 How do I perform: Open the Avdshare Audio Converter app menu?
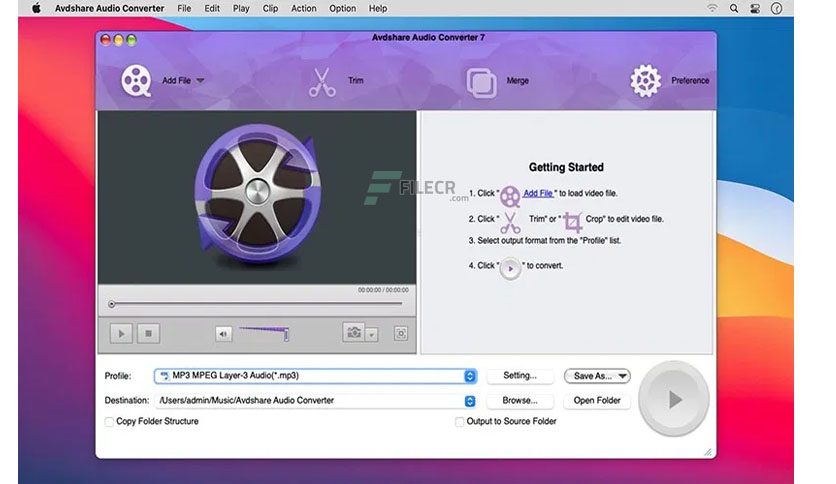[109, 9]
